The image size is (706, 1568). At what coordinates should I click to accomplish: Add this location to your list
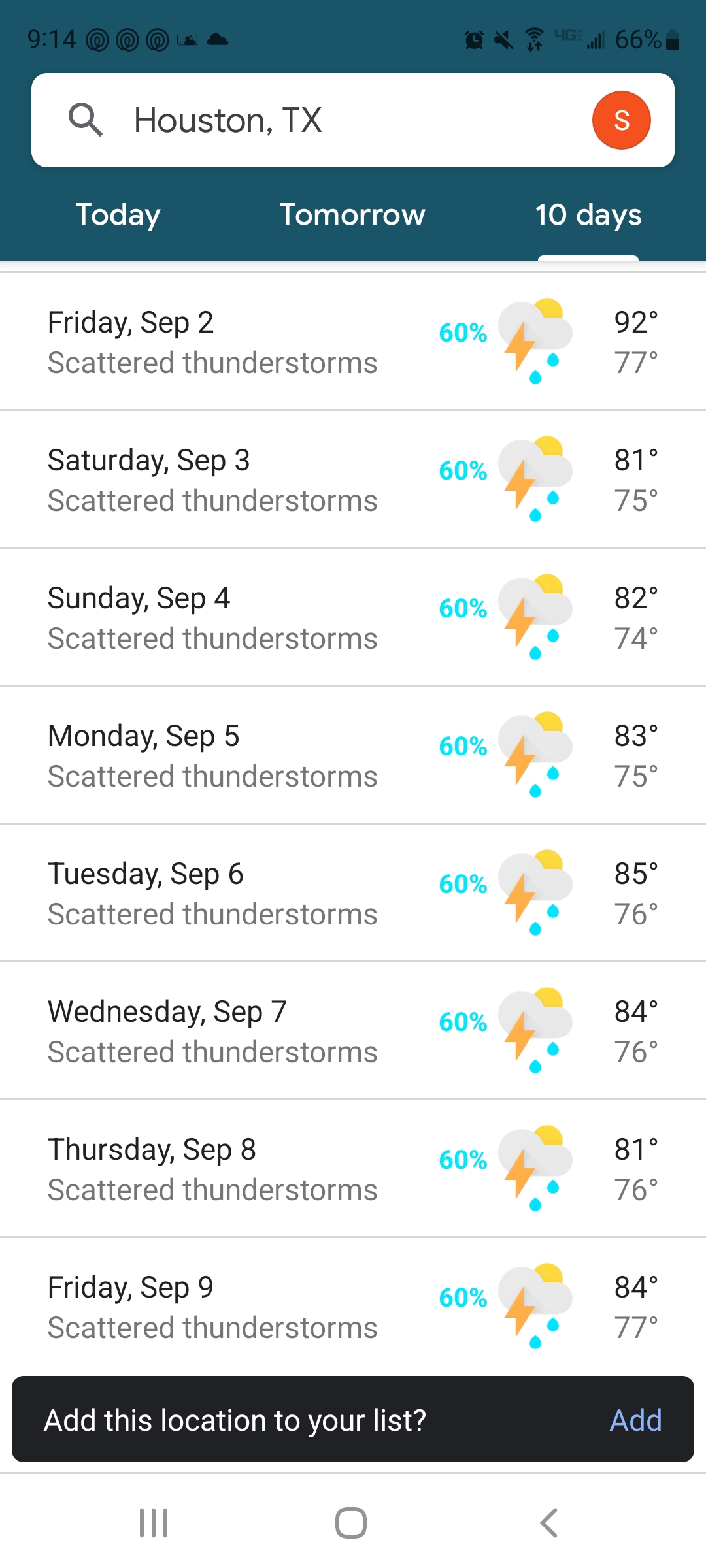pos(635,1420)
